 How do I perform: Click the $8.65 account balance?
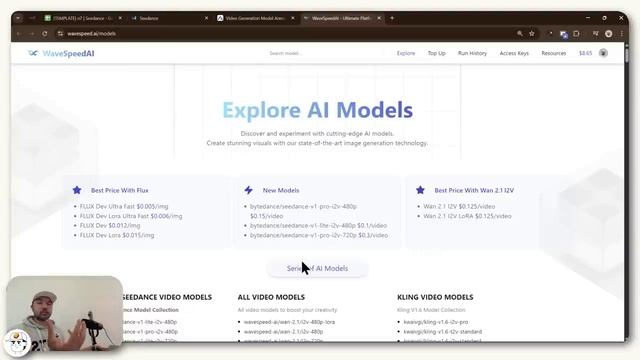(585, 53)
